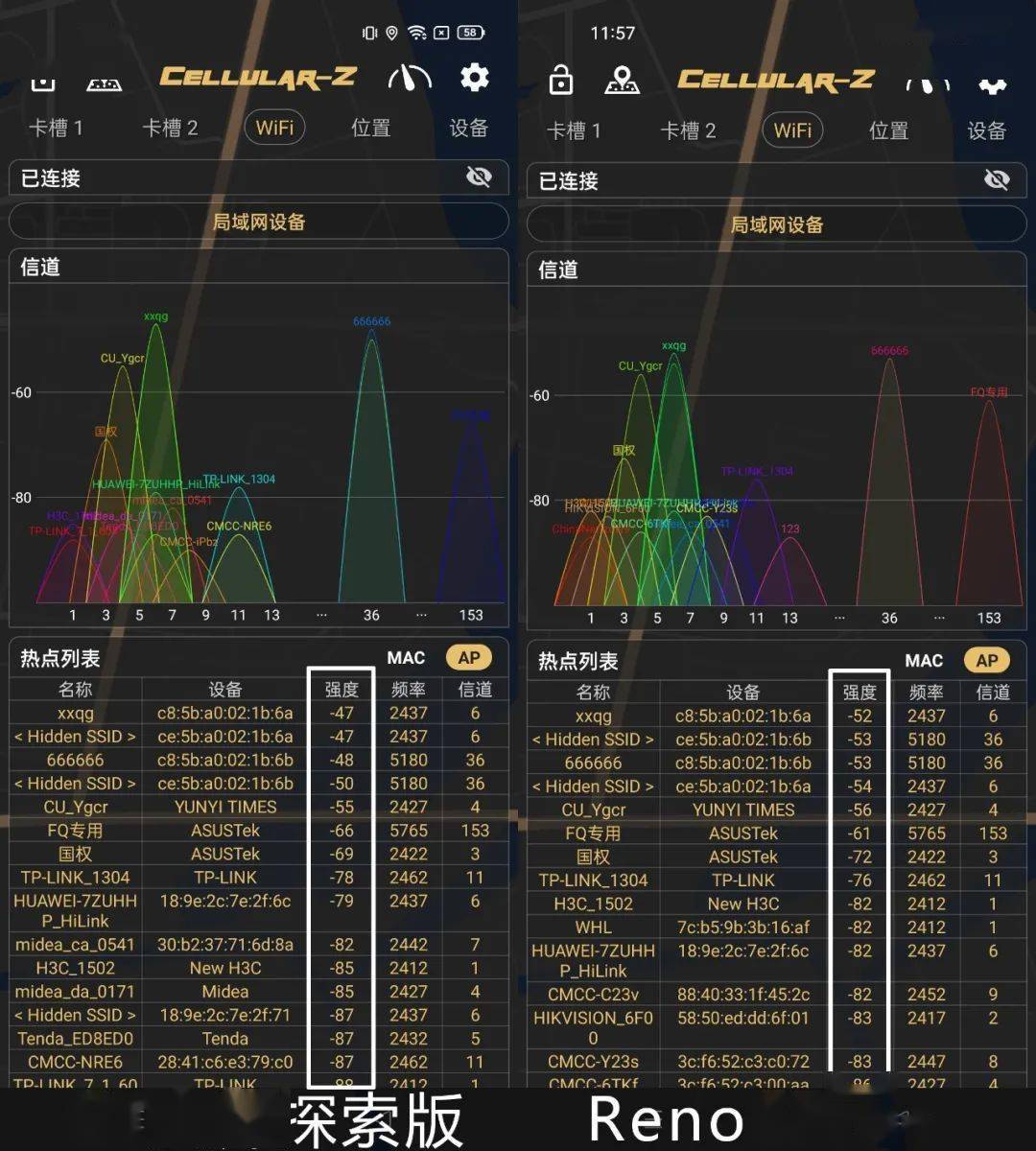Select TP-LINK_1304 row in Reno hotspot list
Image resolution: width=1036 pixels, height=1151 pixels.
[x=777, y=881]
